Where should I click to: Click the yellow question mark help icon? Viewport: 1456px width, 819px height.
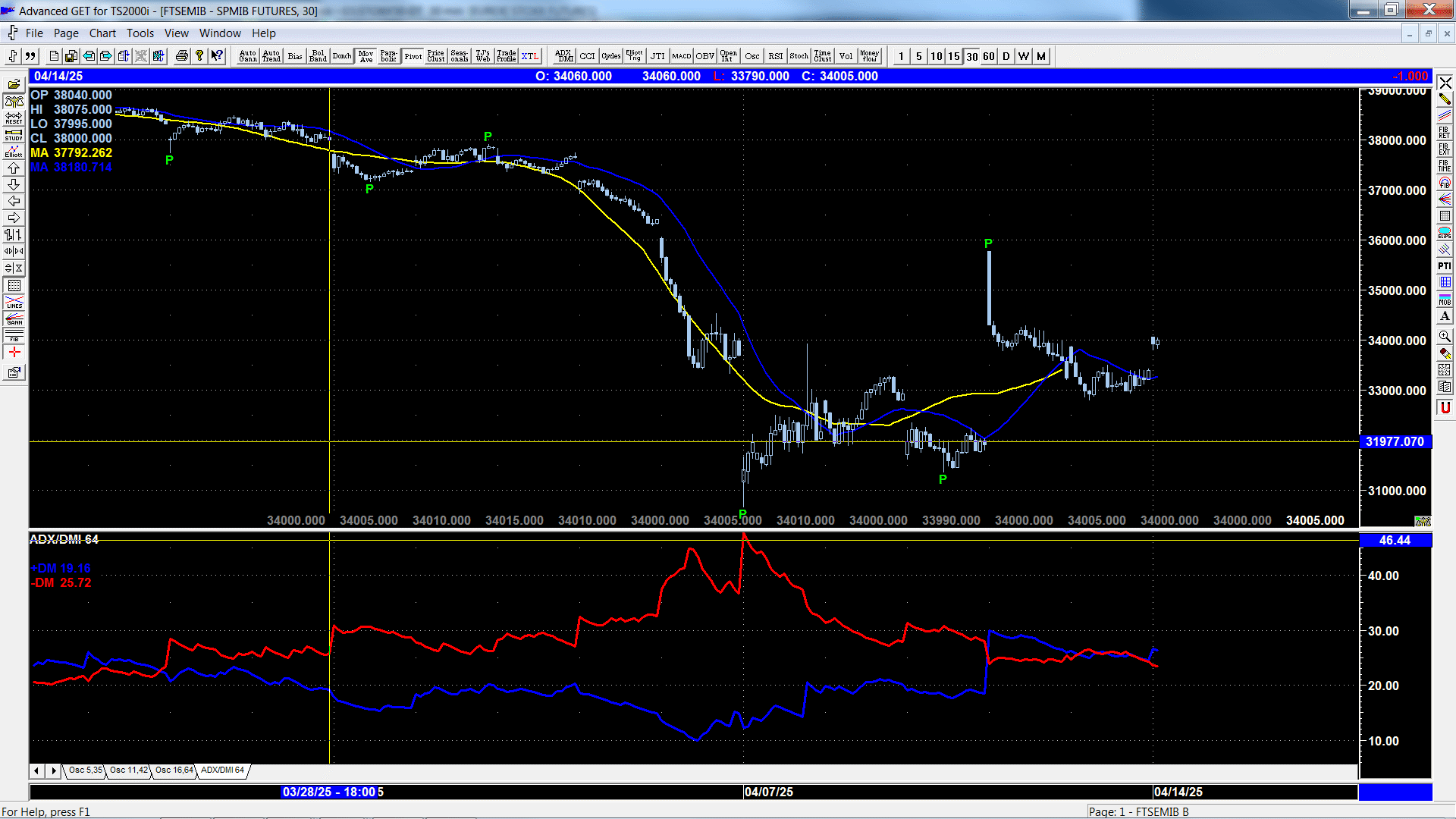[199, 56]
